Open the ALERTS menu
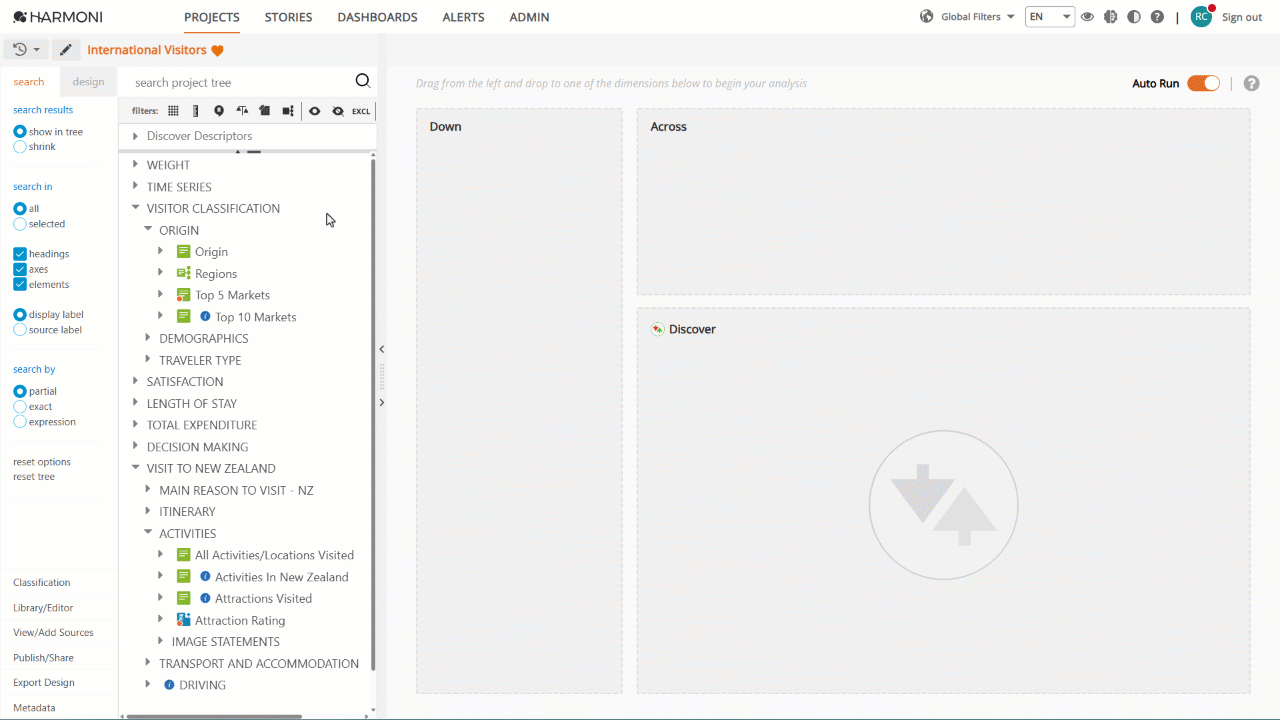 pos(463,17)
